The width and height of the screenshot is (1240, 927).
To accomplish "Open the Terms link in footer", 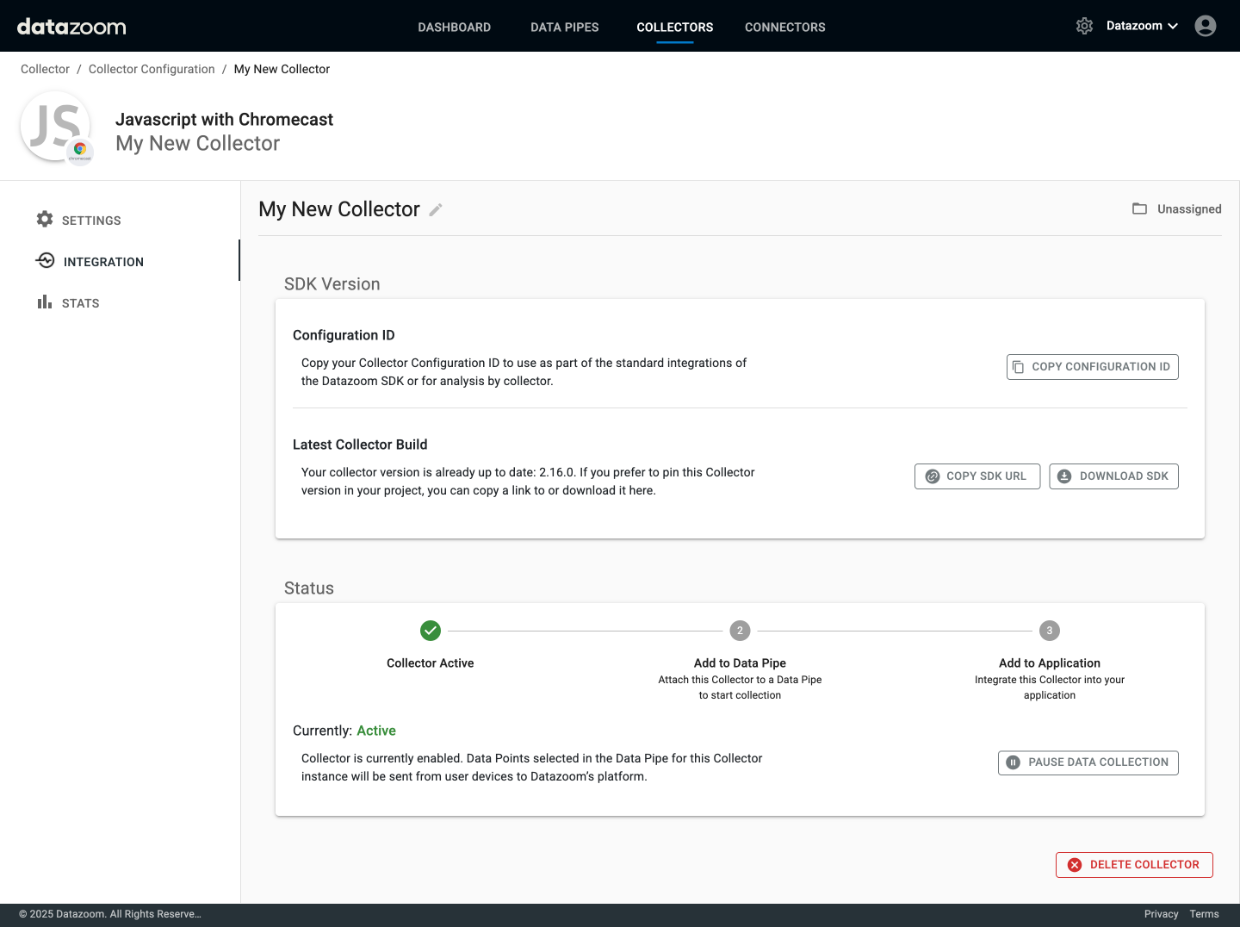I will tap(1204, 914).
